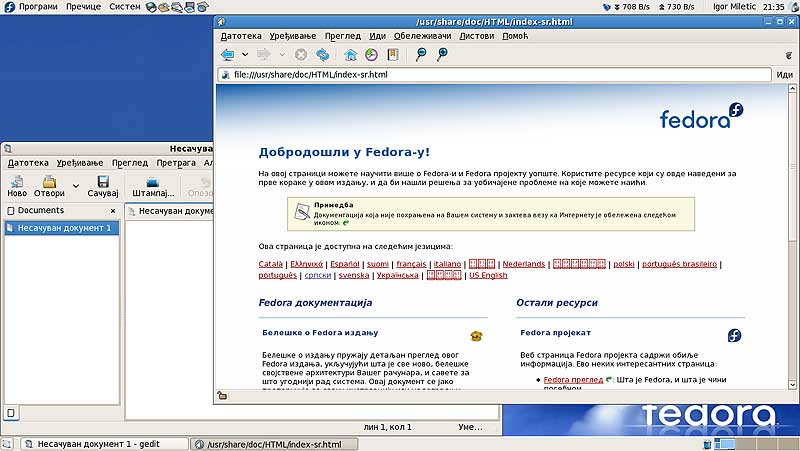Click gedit Ново toolbar icon

[x=17, y=186]
